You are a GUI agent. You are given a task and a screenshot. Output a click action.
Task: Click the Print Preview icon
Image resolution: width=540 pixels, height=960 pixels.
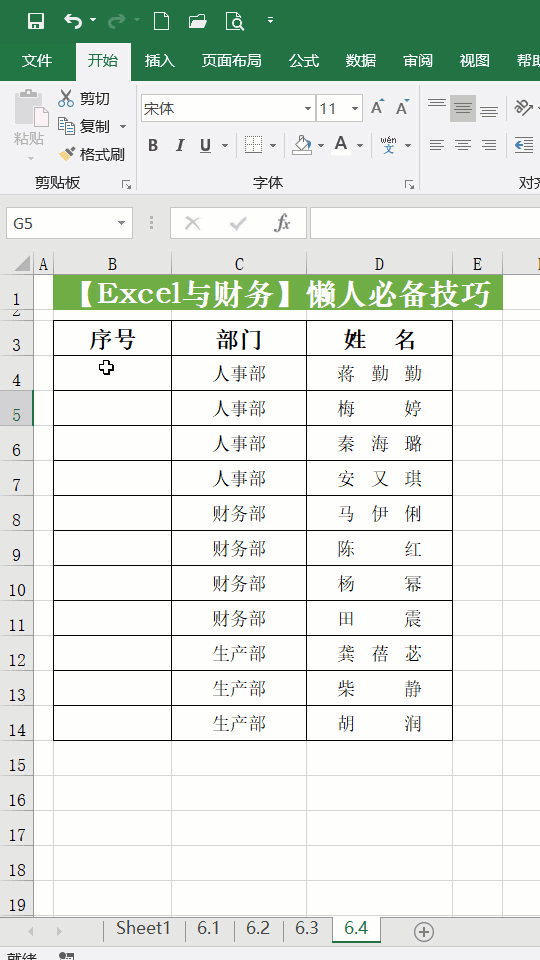click(x=234, y=21)
